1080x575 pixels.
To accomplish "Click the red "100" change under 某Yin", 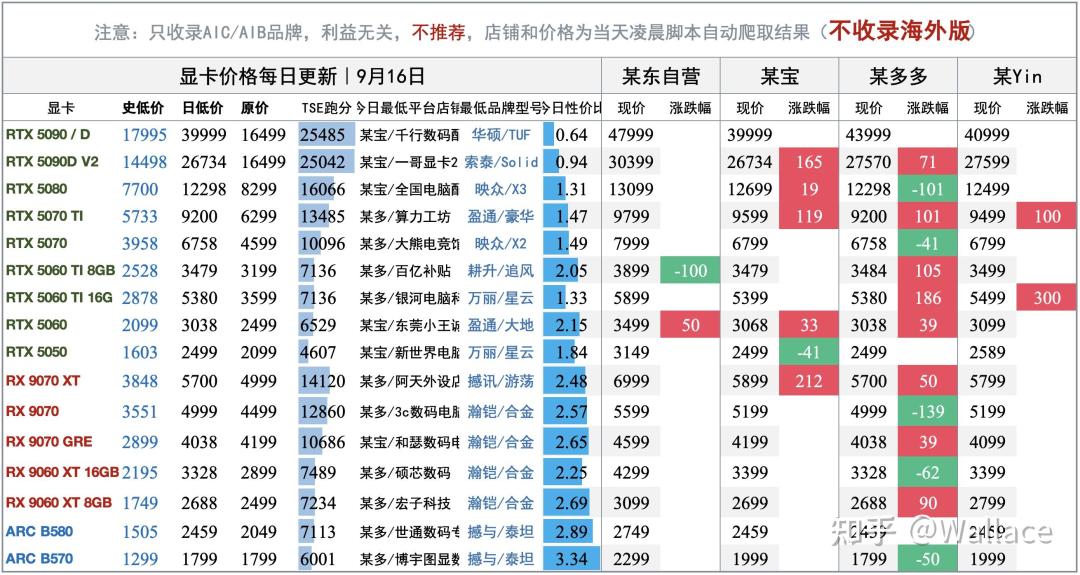I will (x=1047, y=216).
